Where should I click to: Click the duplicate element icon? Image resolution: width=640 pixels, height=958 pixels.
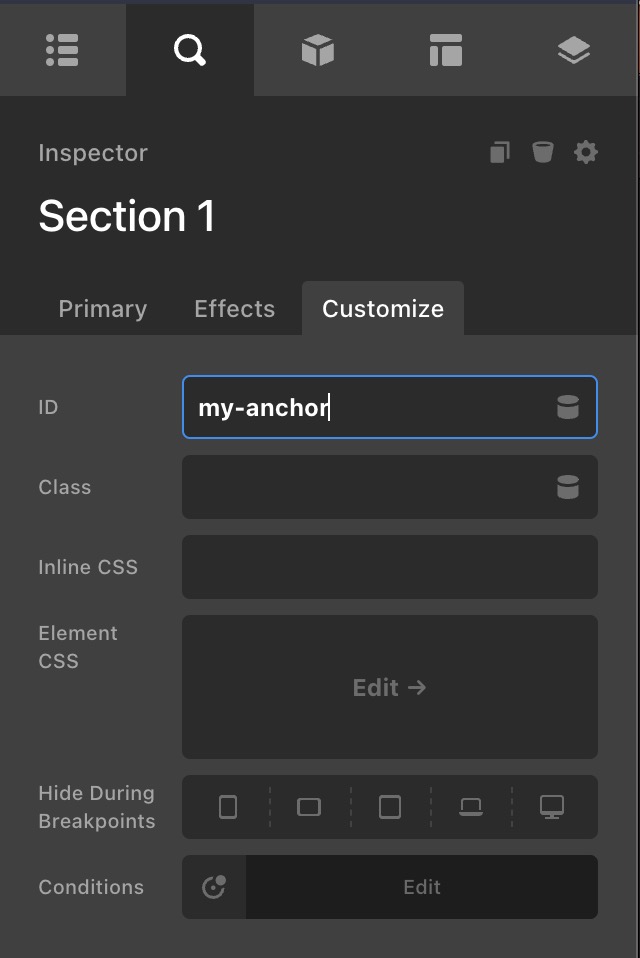coord(500,152)
